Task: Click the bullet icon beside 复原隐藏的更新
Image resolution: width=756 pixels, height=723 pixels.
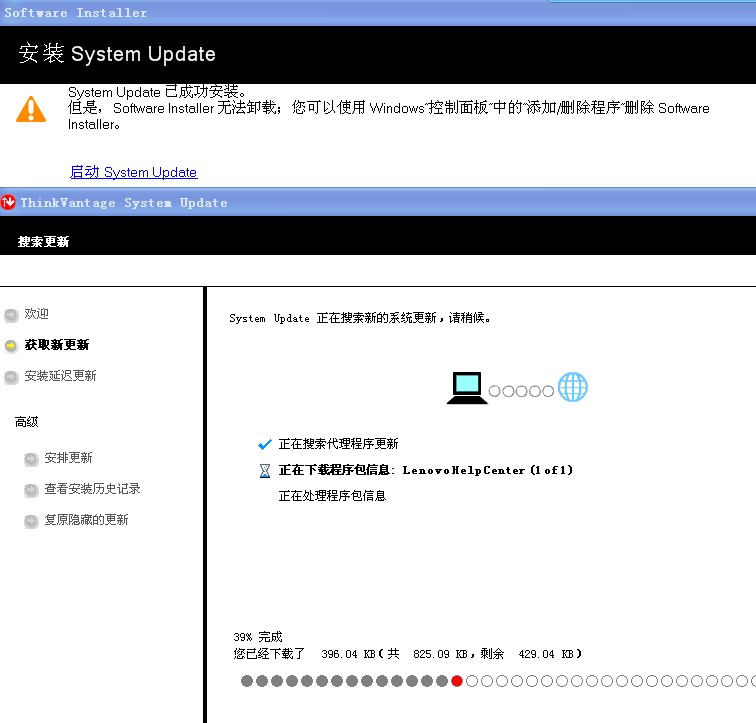Action: coord(31,521)
